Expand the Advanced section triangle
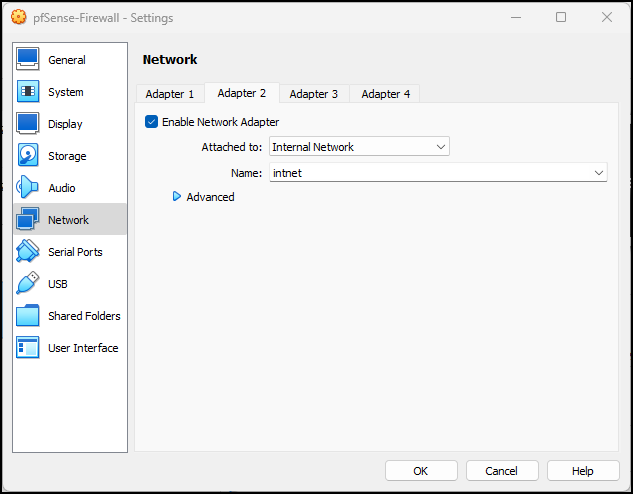Image resolution: width=633 pixels, height=494 pixels. click(x=176, y=197)
